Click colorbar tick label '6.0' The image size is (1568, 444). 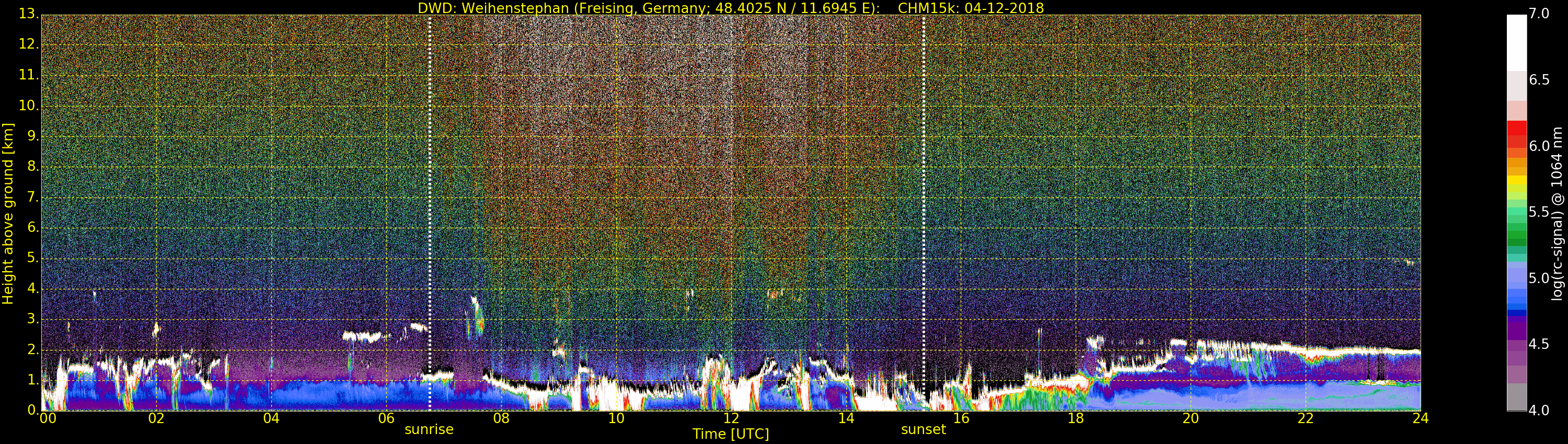[1539, 146]
